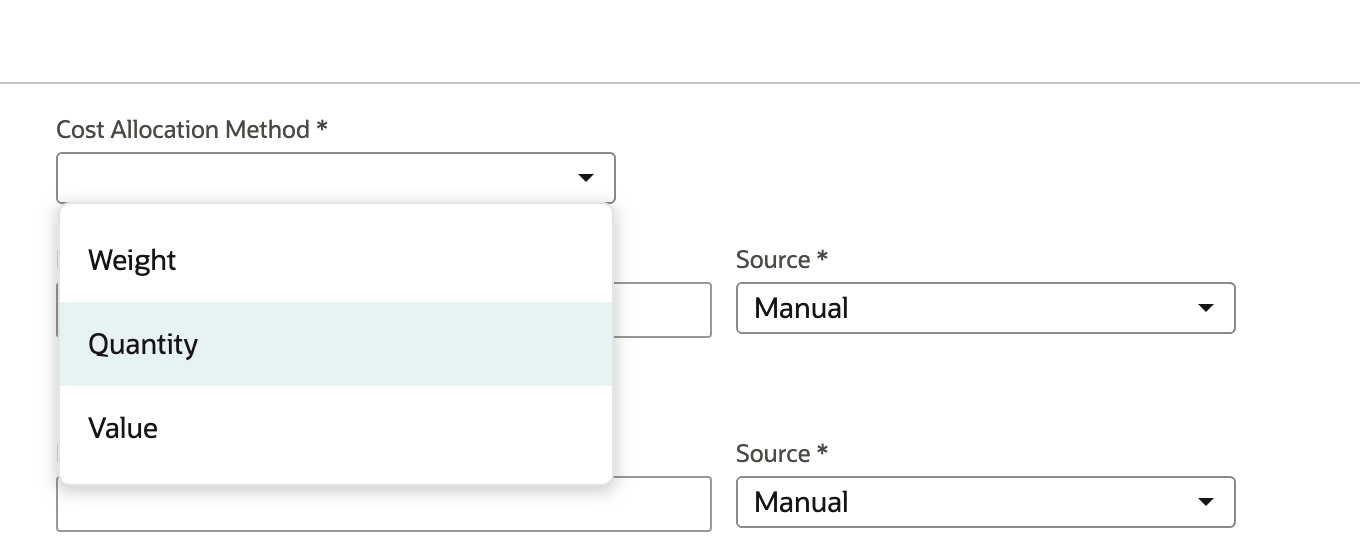Click the input field beside lower Source
Image resolution: width=1360 pixels, height=560 pixels.
384,504
